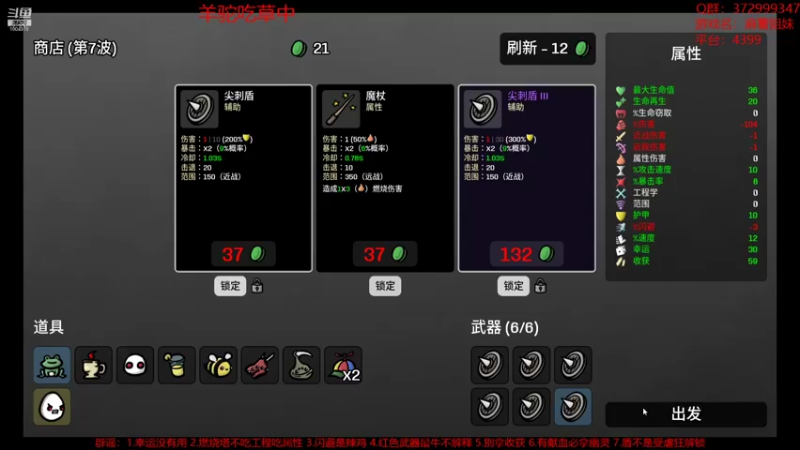Select the lemonade jar item
The image size is (800, 450).
click(177, 365)
